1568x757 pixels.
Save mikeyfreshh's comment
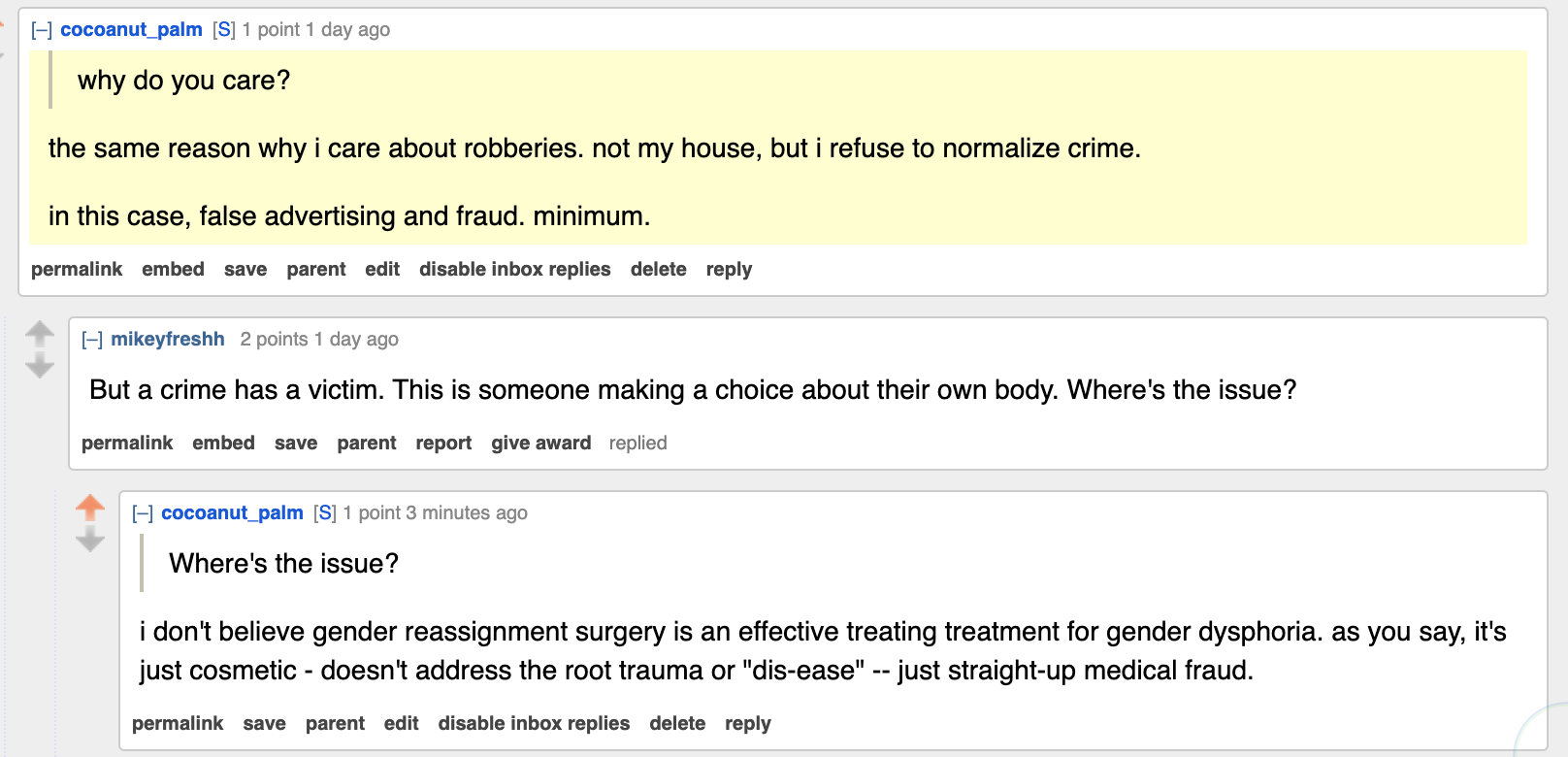296,443
